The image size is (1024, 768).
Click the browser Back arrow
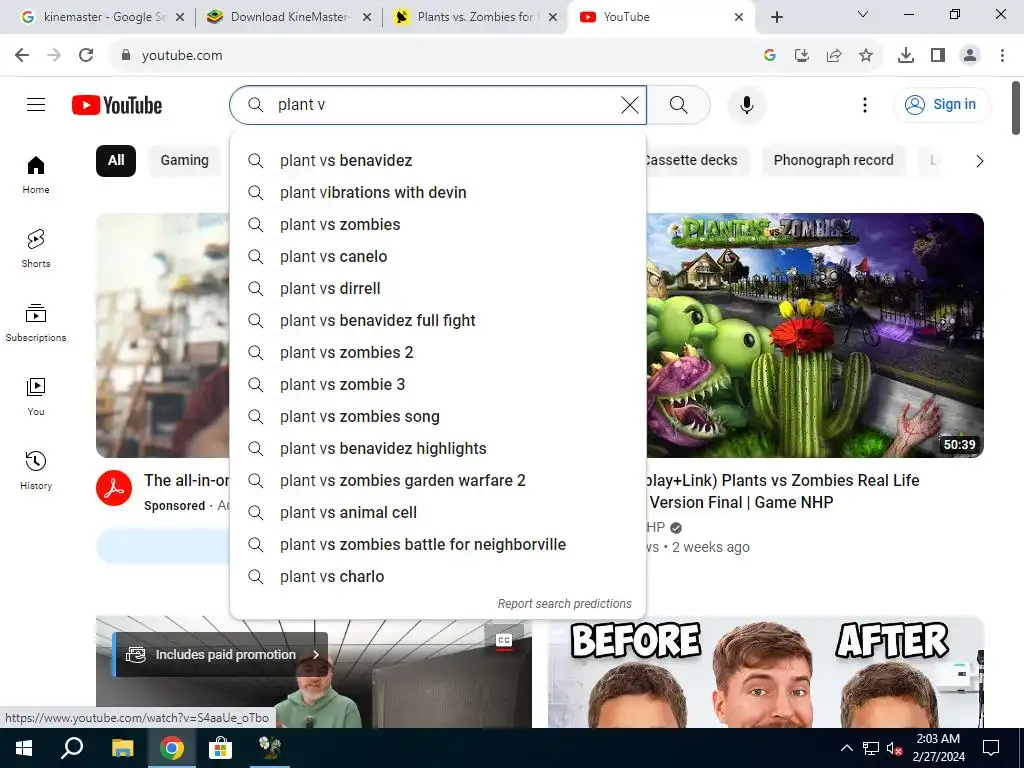pos(22,56)
